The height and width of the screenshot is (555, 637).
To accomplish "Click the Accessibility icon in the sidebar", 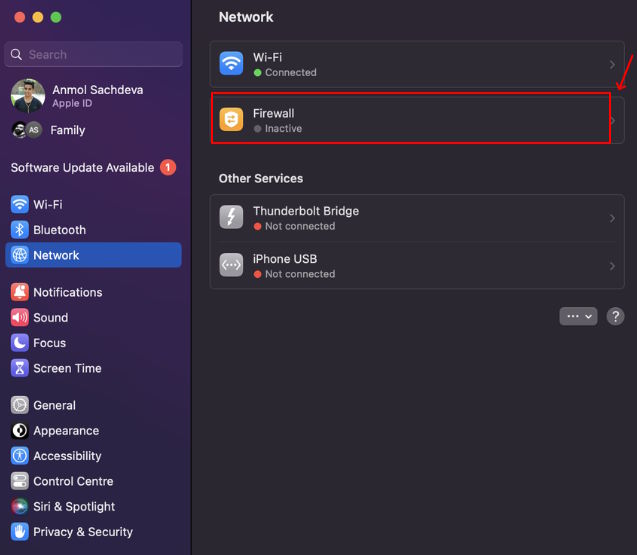I will [x=20, y=456].
